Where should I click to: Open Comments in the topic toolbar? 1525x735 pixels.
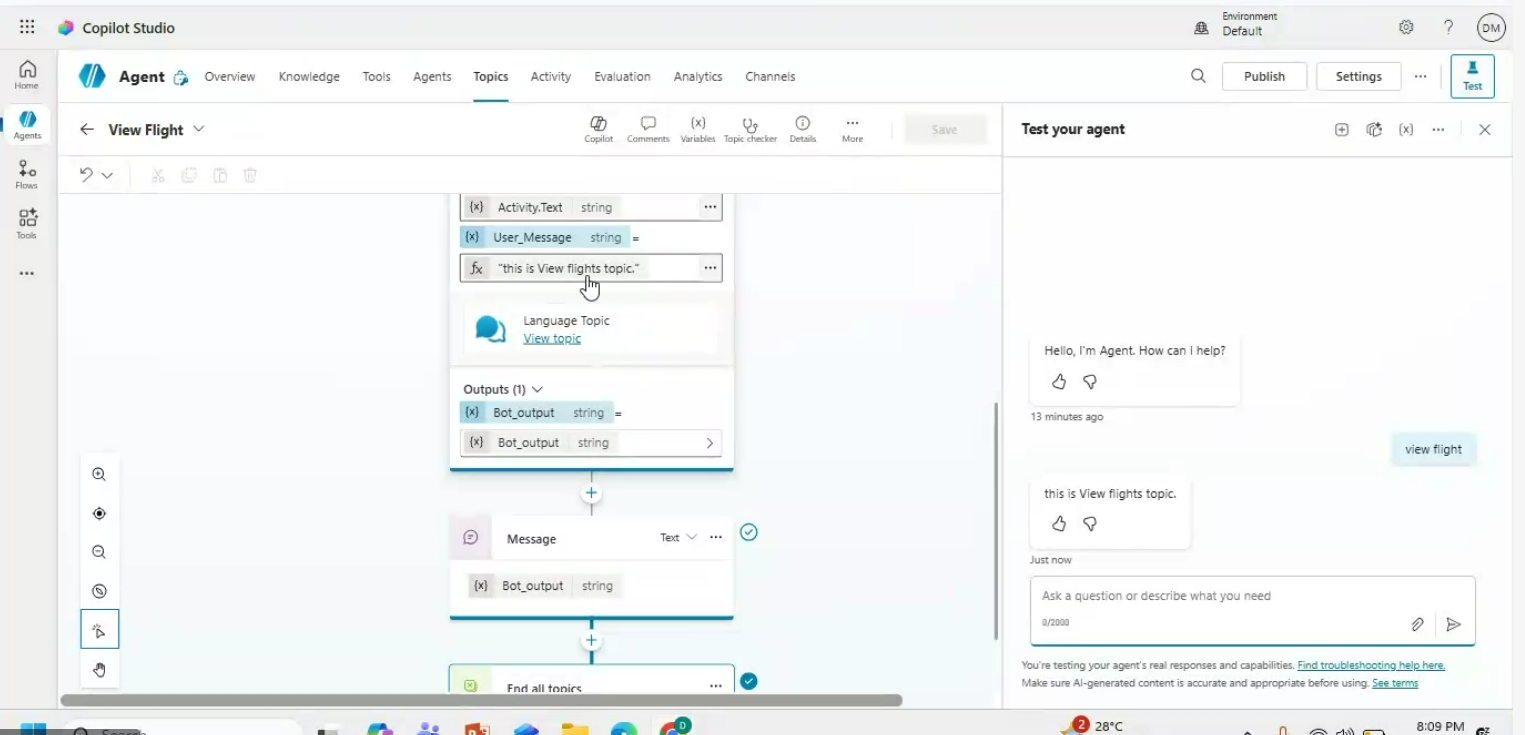648,129
